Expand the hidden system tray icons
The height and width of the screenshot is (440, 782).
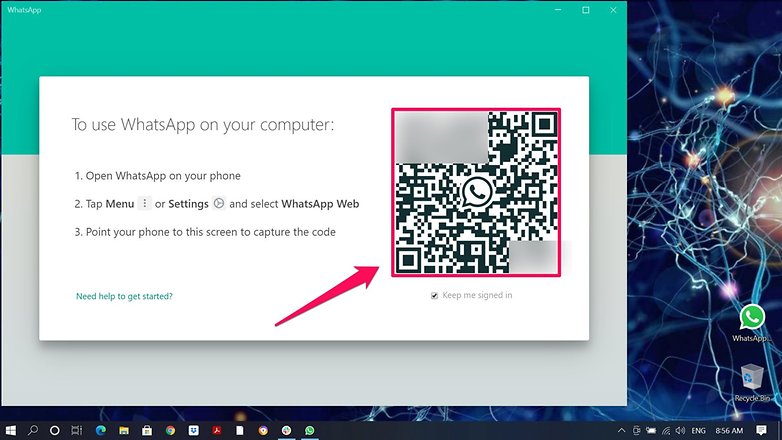tap(621, 430)
